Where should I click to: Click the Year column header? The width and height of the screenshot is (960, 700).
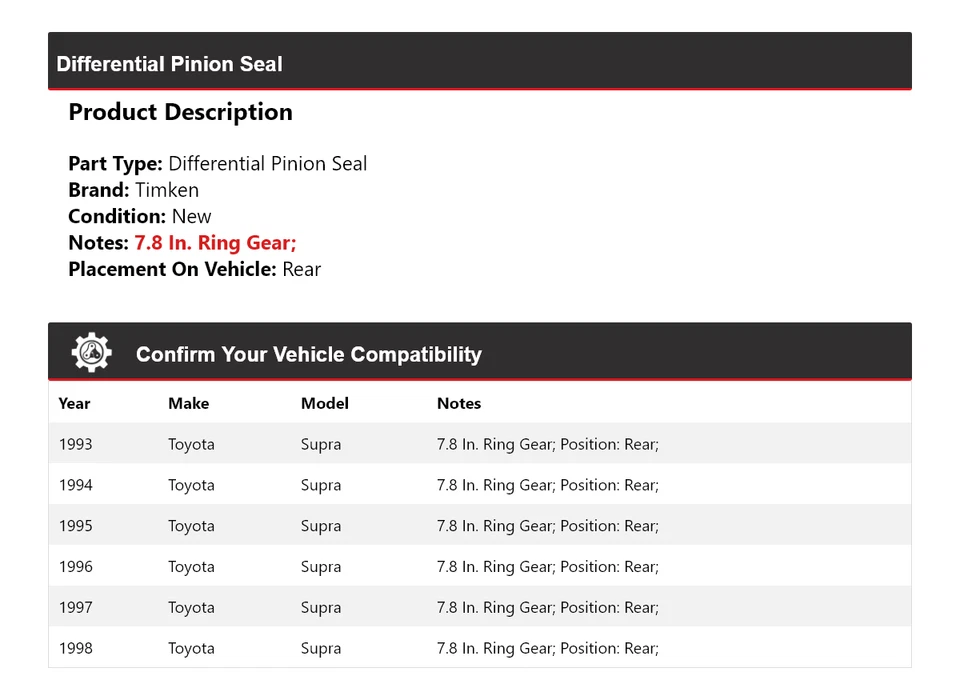[x=74, y=403]
